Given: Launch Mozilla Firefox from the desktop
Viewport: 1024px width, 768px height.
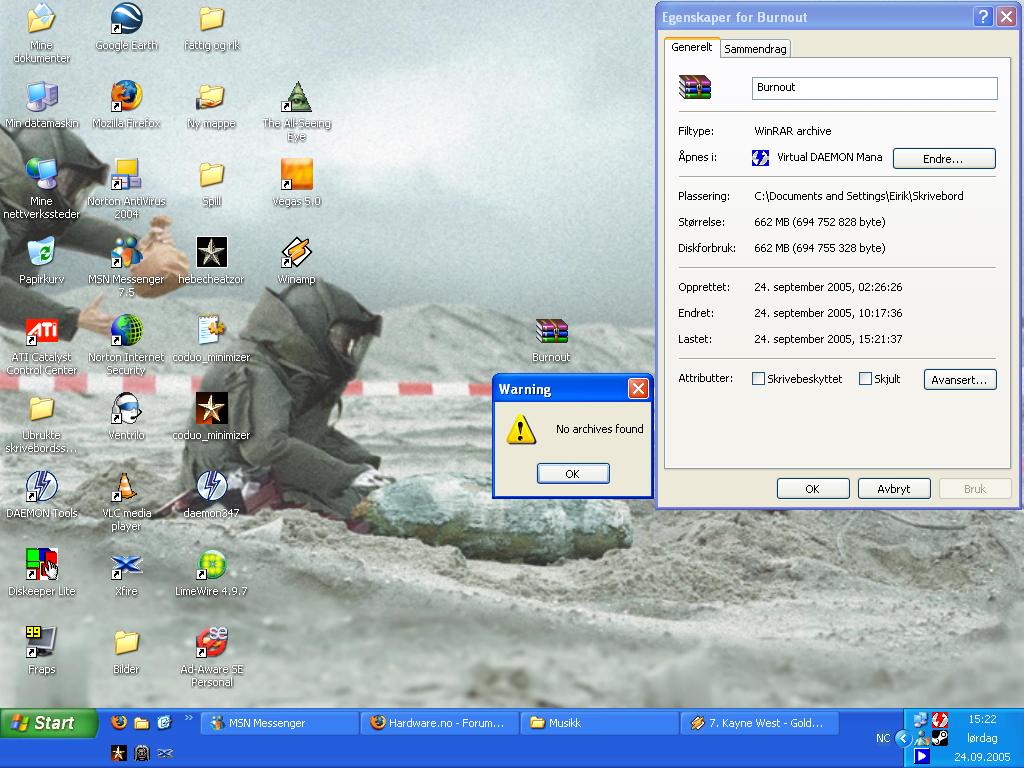Looking at the screenshot, I should point(126,104).
